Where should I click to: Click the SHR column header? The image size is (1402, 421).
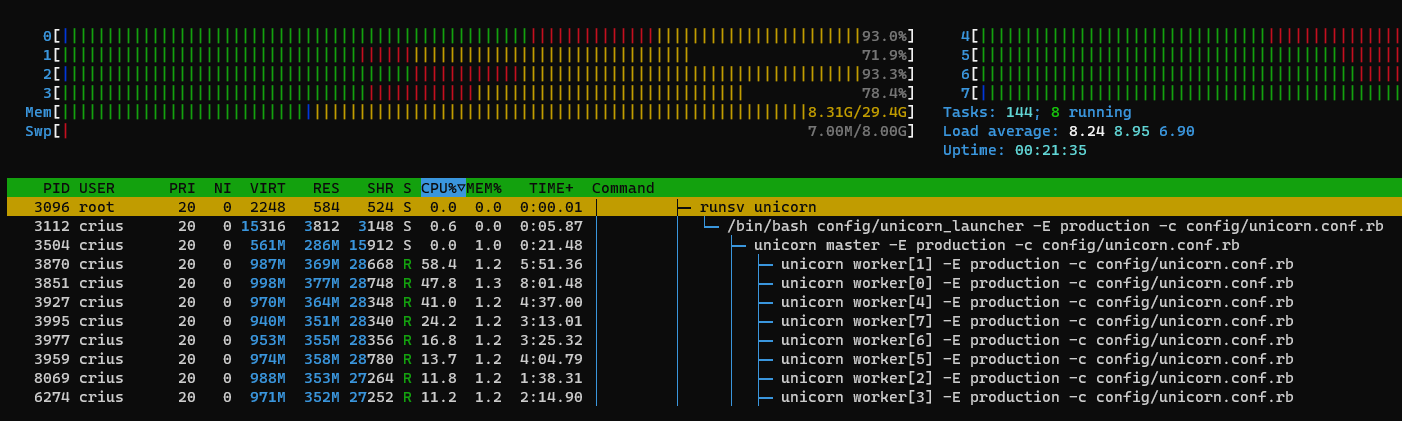[380, 188]
